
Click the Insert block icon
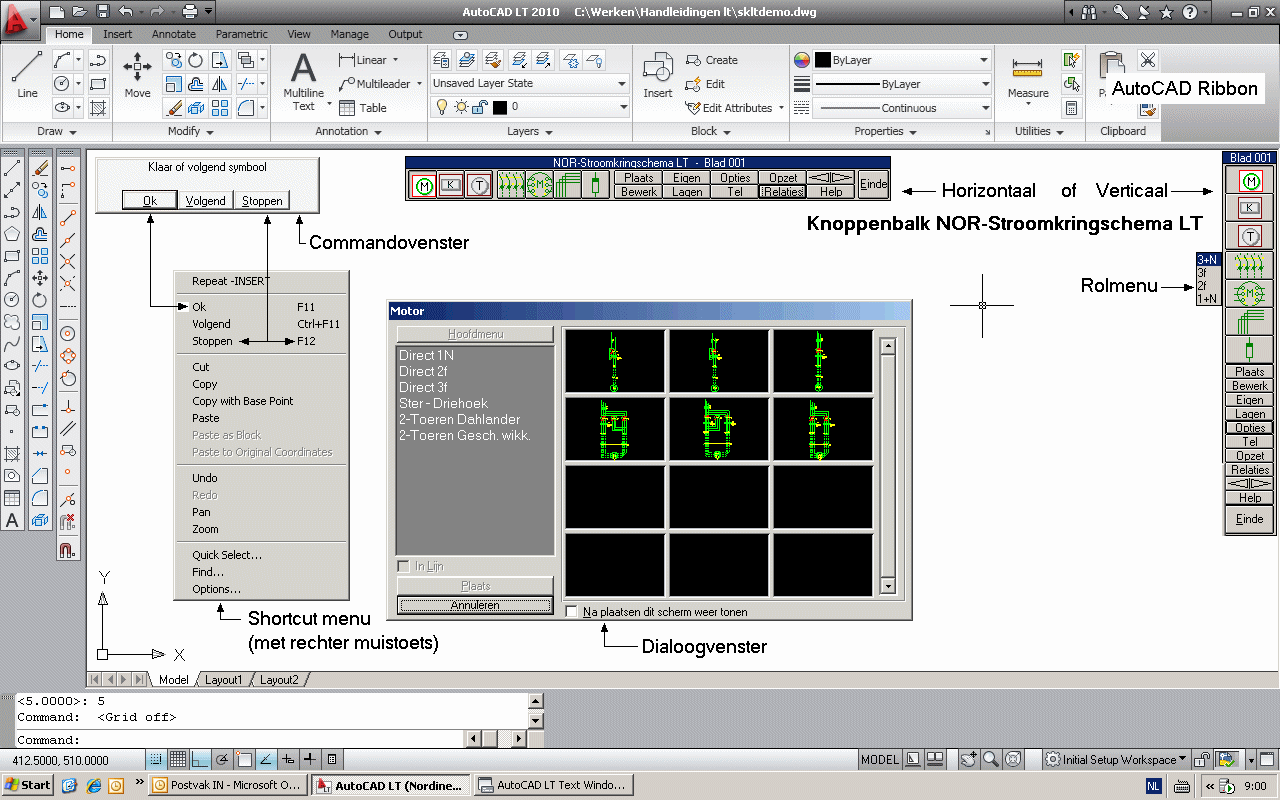pos(658,76)
